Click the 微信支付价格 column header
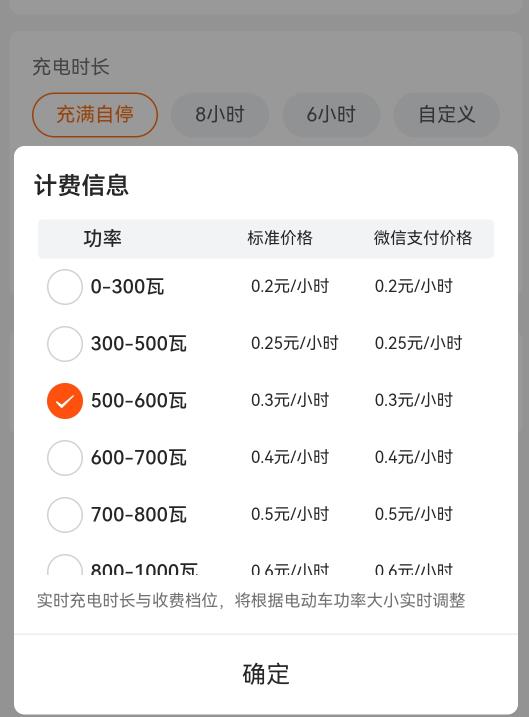 click(x=423, y=238)
